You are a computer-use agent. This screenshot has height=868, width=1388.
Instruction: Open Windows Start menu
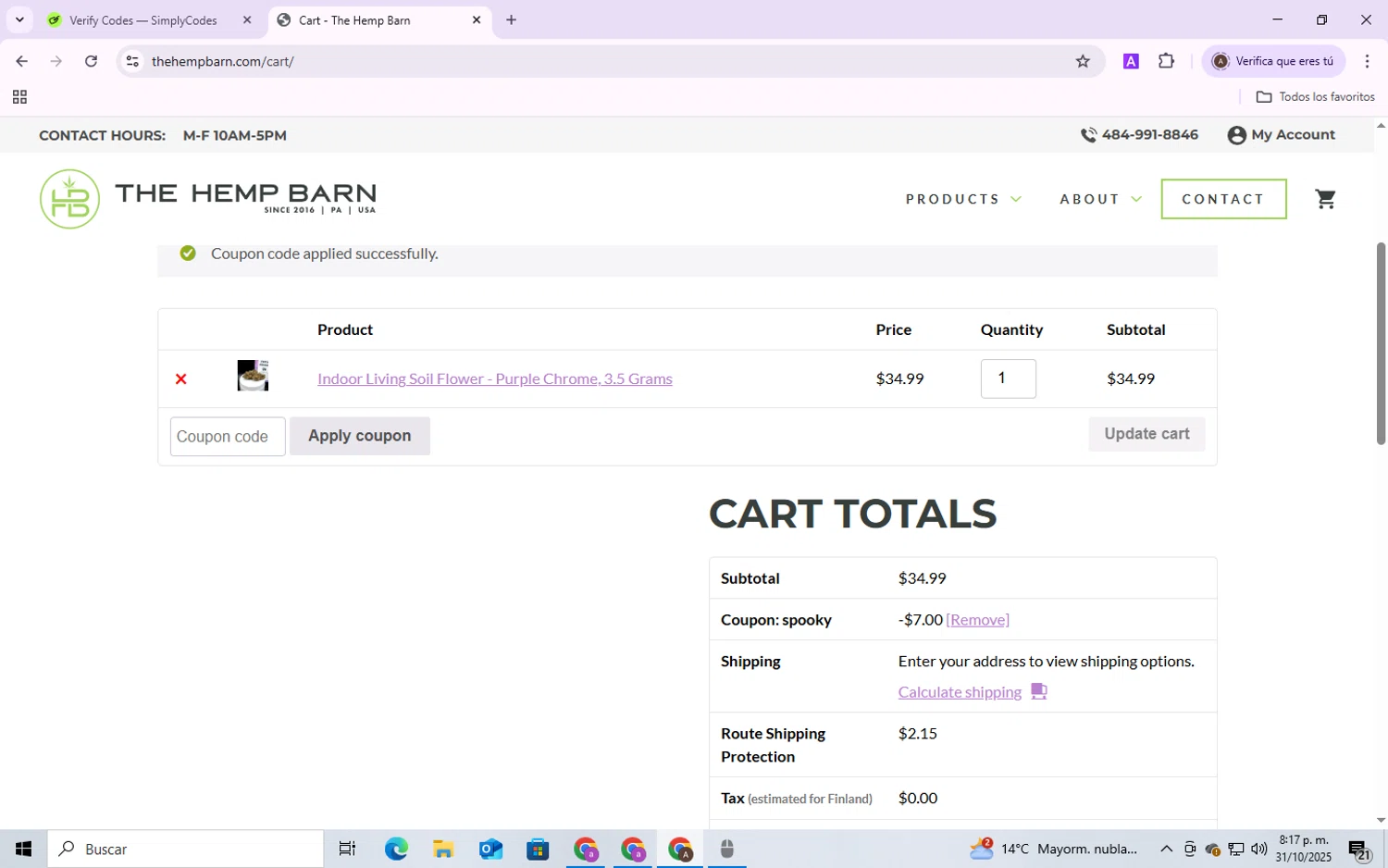[x=23, y=849]
